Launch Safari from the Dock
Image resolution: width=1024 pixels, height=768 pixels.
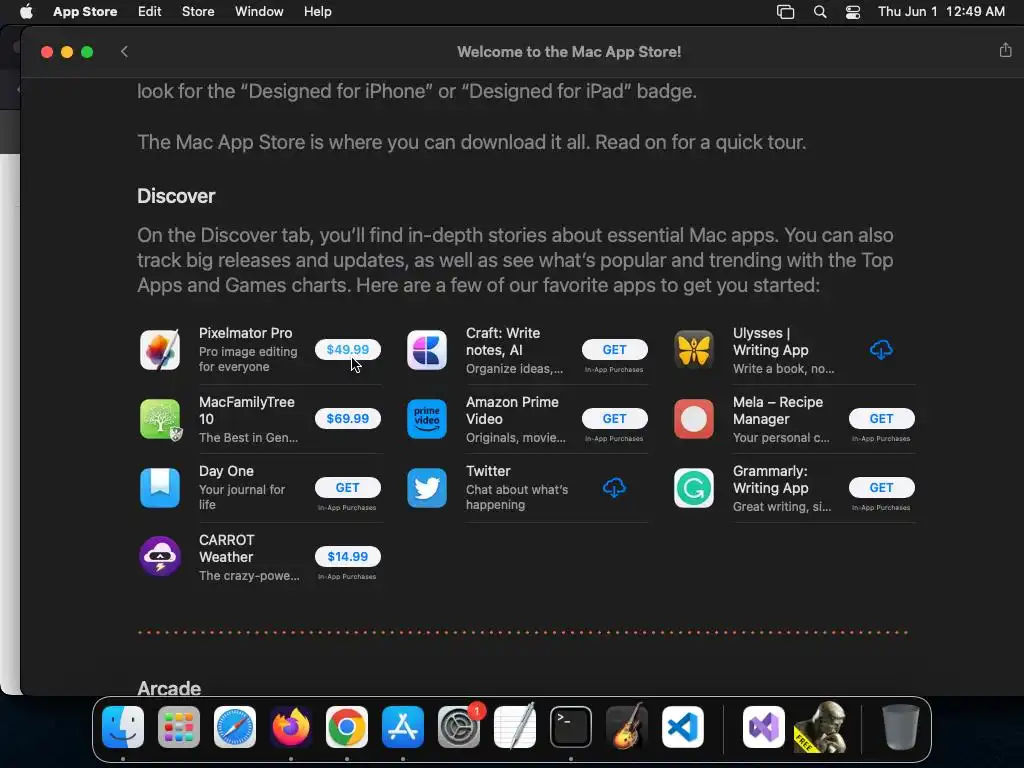[x=235, y=727]
